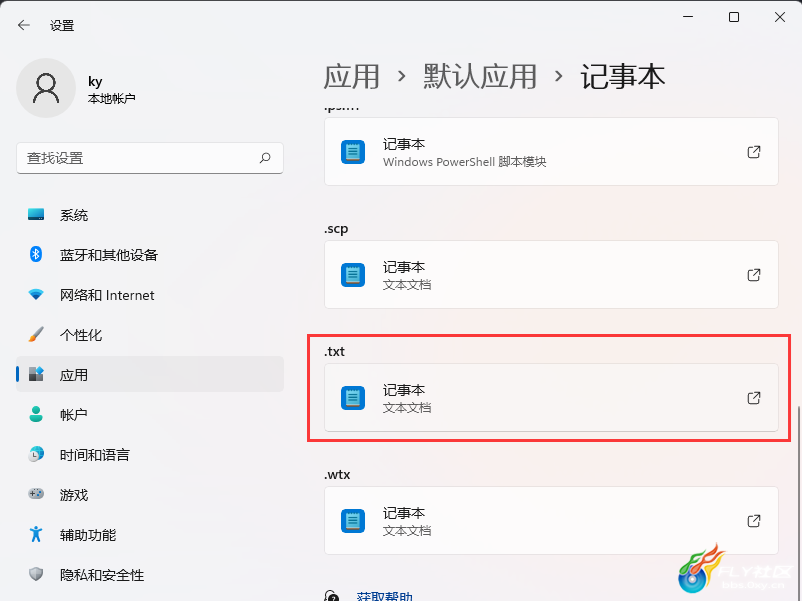The width and height of the screenshot is (802, 601).
Task: Open 辅助功能 settings category
Action: 150,535
